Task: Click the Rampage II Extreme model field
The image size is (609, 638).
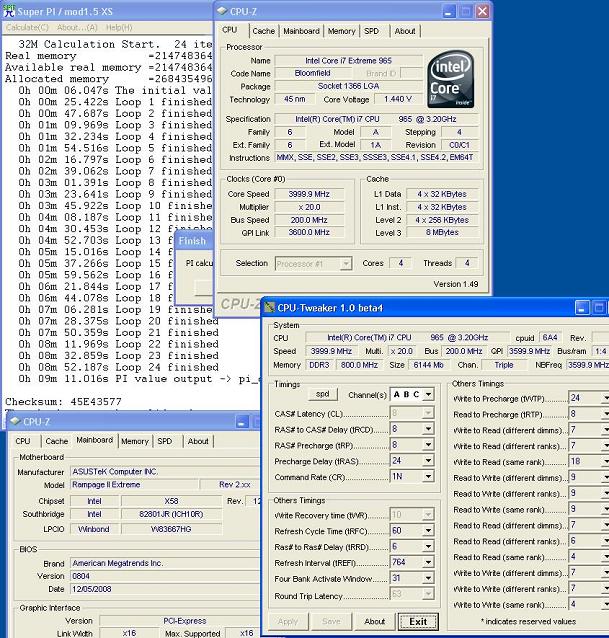Action: point(134,485)
